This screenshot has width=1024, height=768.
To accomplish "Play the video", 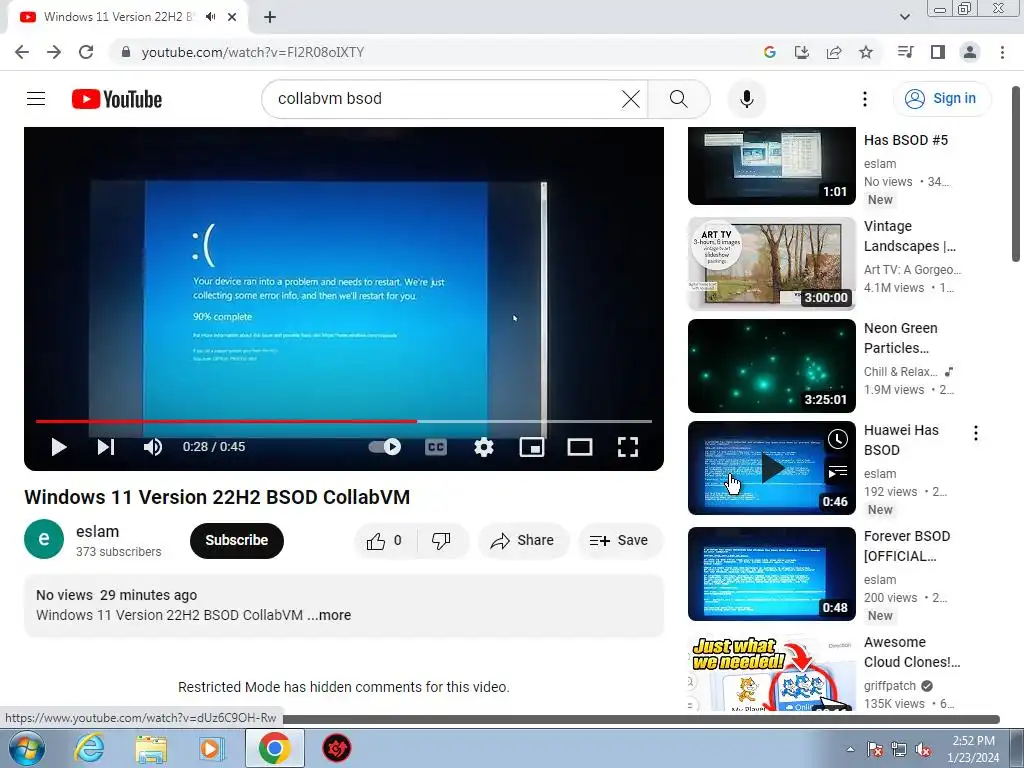I will (59, 447).
